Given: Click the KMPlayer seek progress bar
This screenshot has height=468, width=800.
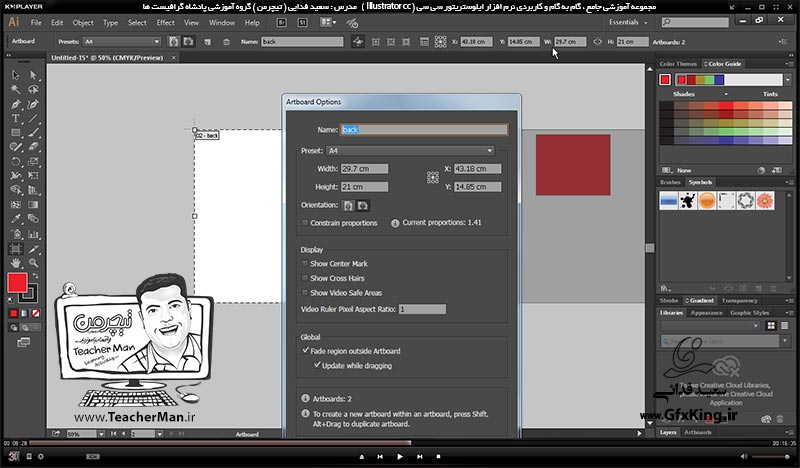Looking at the screenshot, I should click(x=398, y=443).
